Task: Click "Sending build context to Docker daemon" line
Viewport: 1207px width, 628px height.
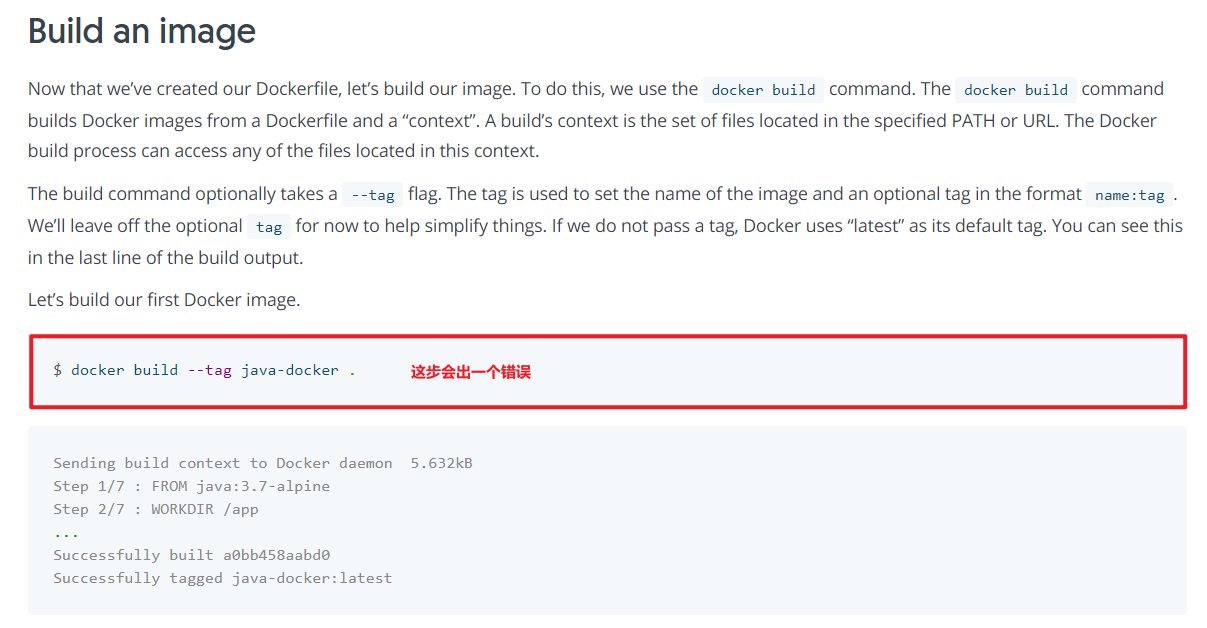Action: 223,463
